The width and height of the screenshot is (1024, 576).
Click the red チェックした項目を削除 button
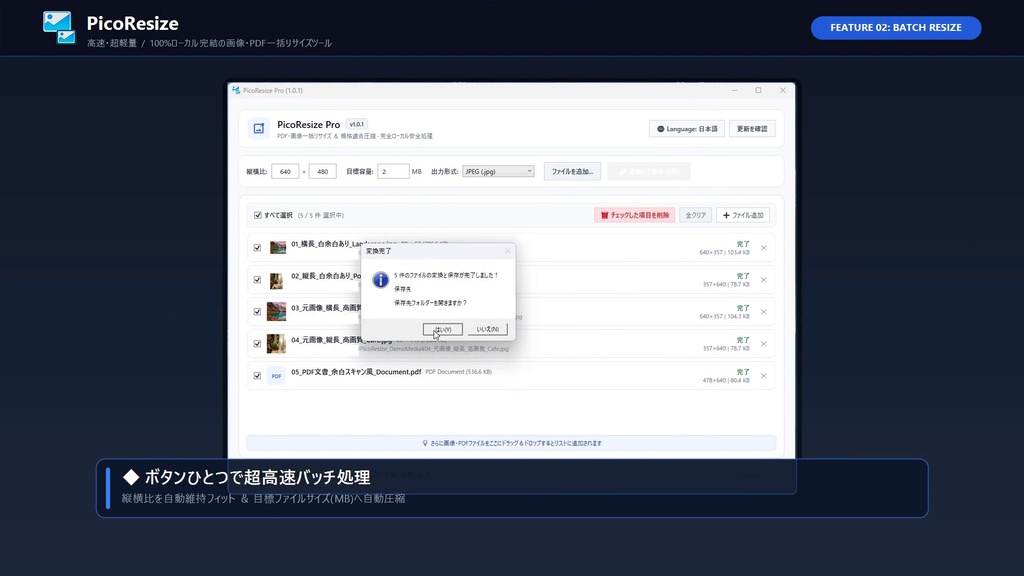pyautogui.click(x=634, y=215)
